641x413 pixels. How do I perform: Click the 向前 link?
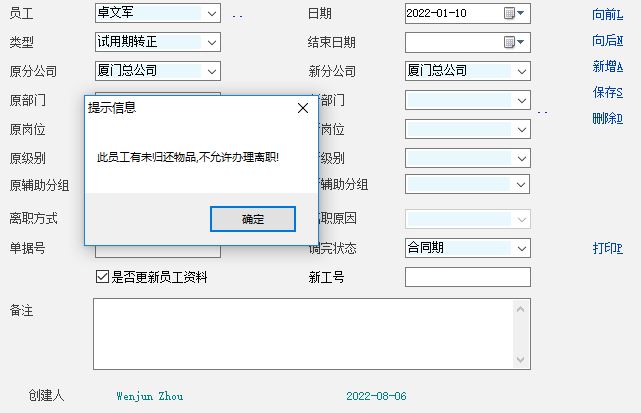[x=606, y=14]
